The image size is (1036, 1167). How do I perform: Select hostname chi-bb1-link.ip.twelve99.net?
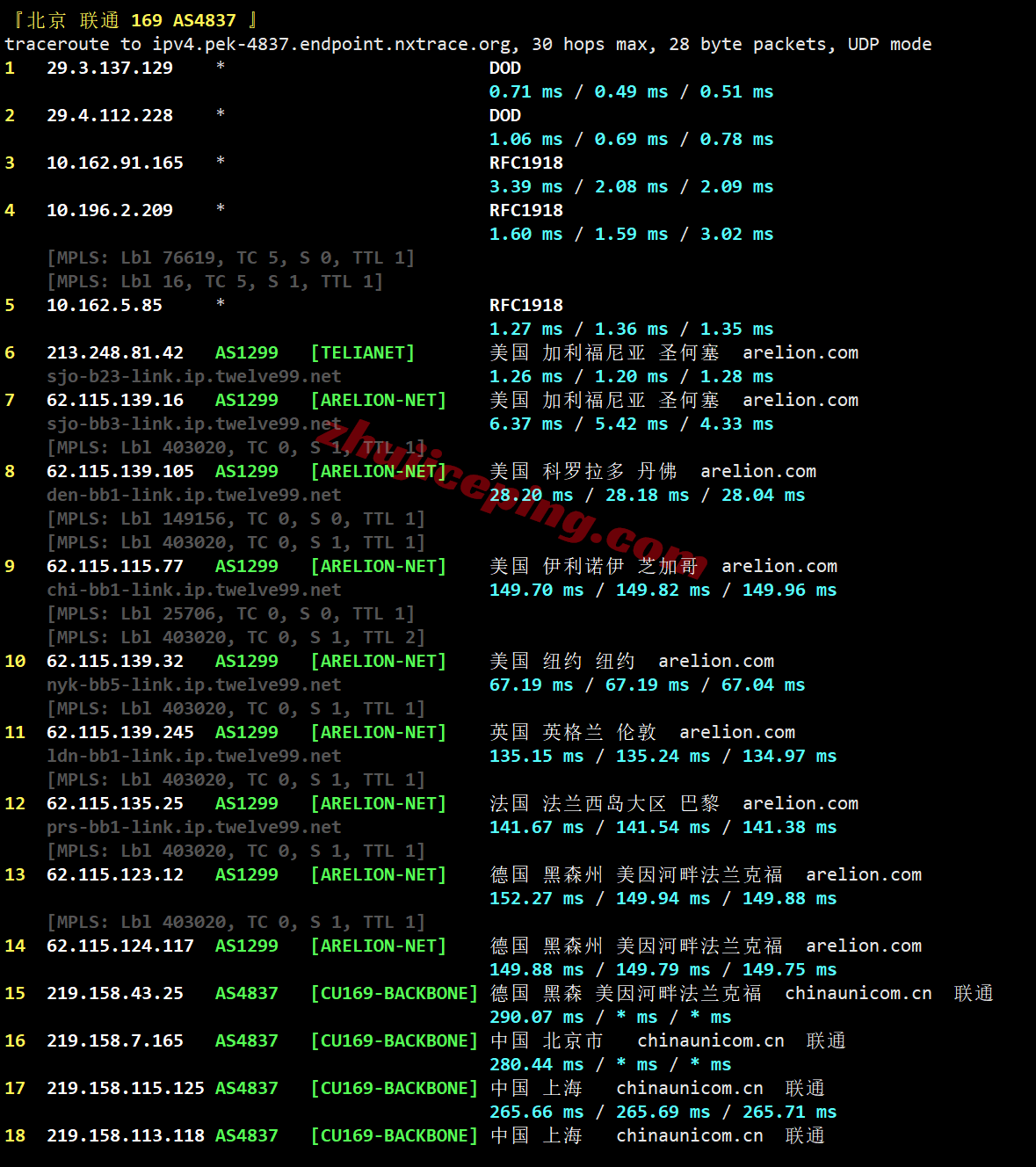tap(193, 590)
